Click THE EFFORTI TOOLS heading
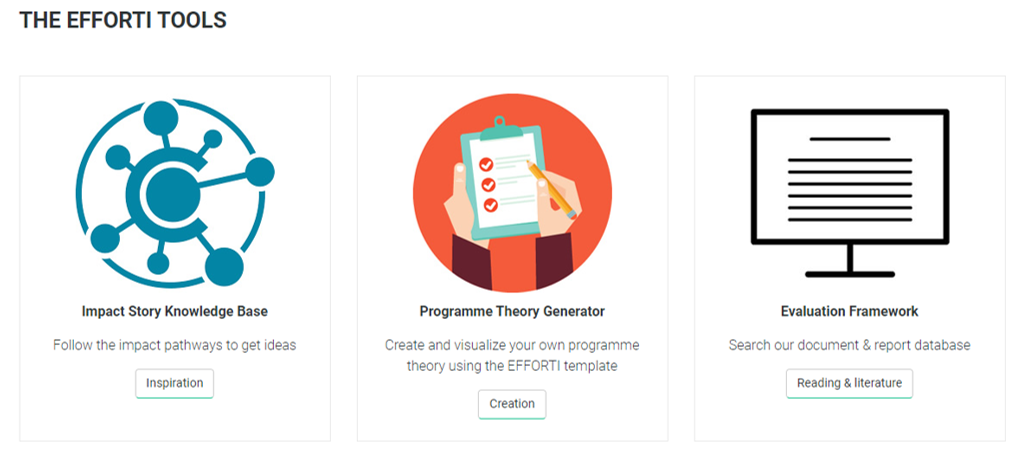The image size is (1029, 458). [x=123, y=20]
